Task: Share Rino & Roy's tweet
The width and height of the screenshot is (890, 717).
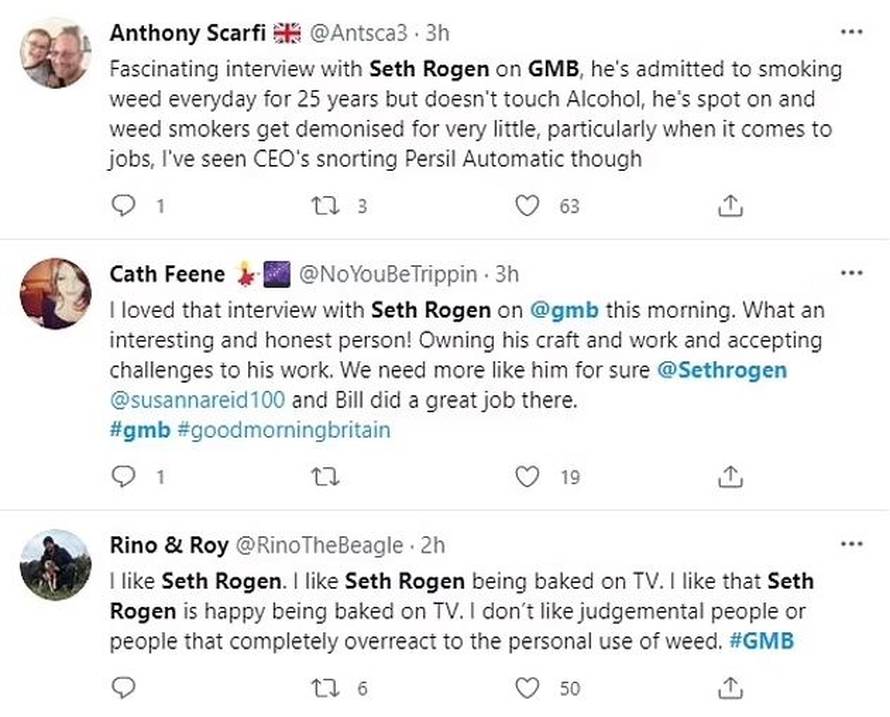Action: [x=730, y=687]
